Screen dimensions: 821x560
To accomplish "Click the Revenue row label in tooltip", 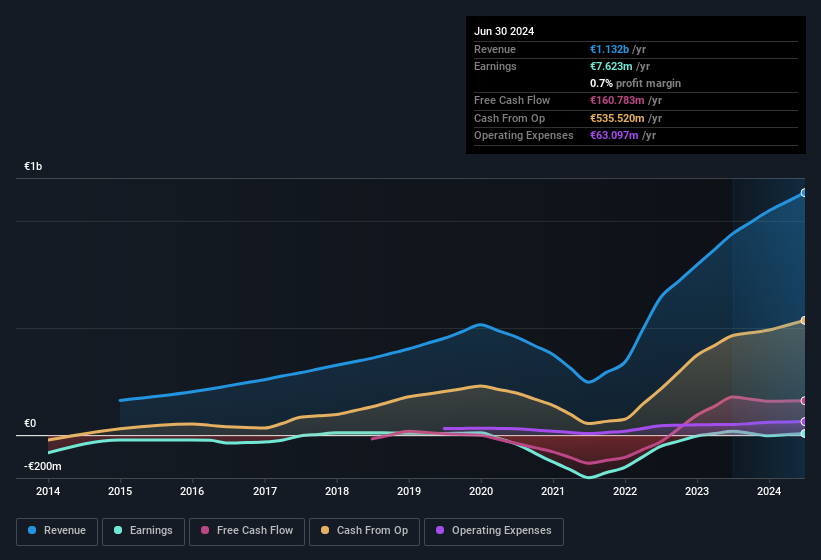I will click(x=495, y=49).
